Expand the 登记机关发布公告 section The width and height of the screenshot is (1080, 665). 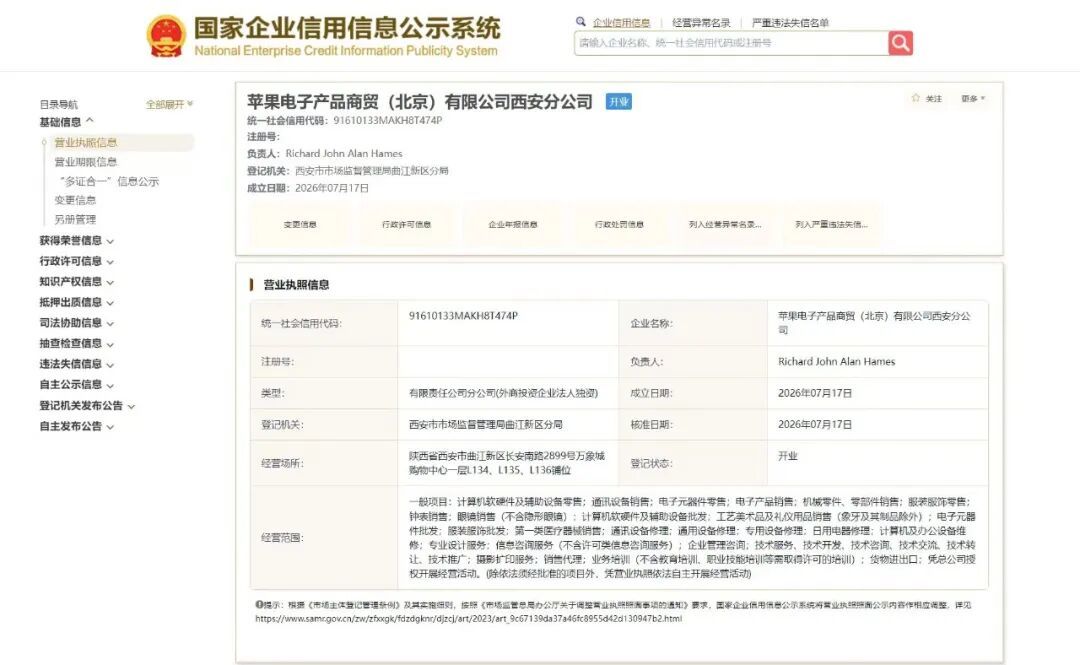pyautogui.click(x=87, y=406)
